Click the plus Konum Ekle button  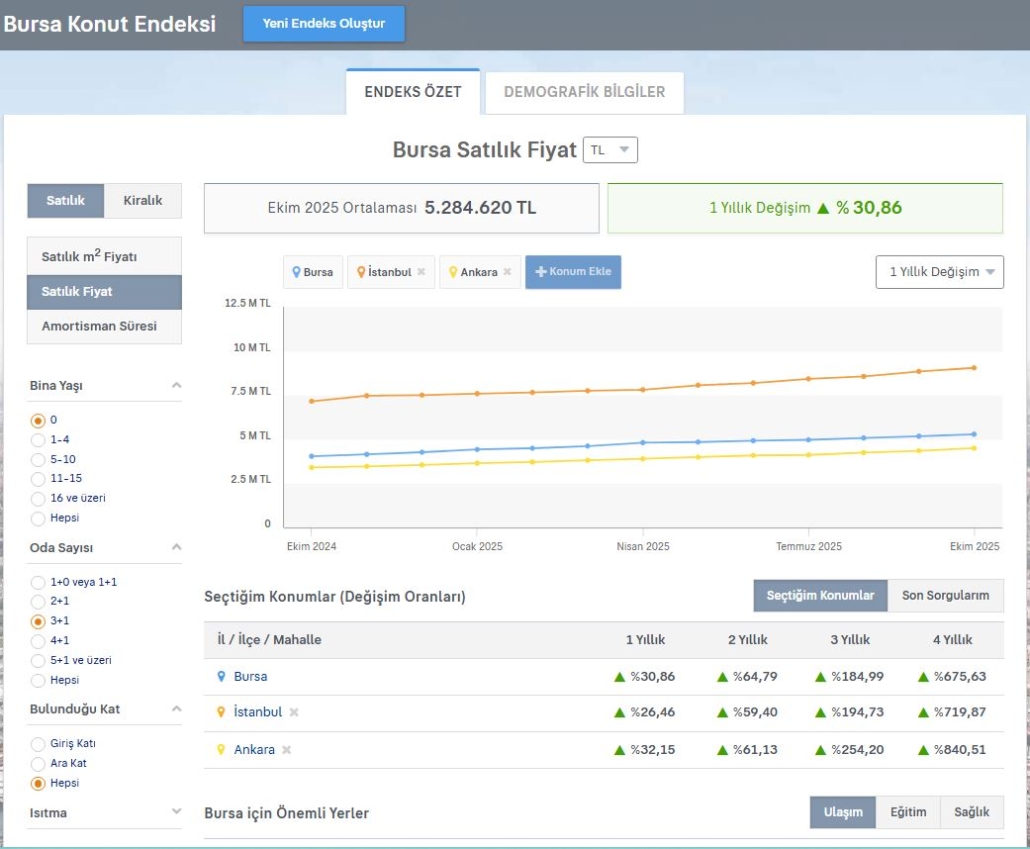point(573,272)
